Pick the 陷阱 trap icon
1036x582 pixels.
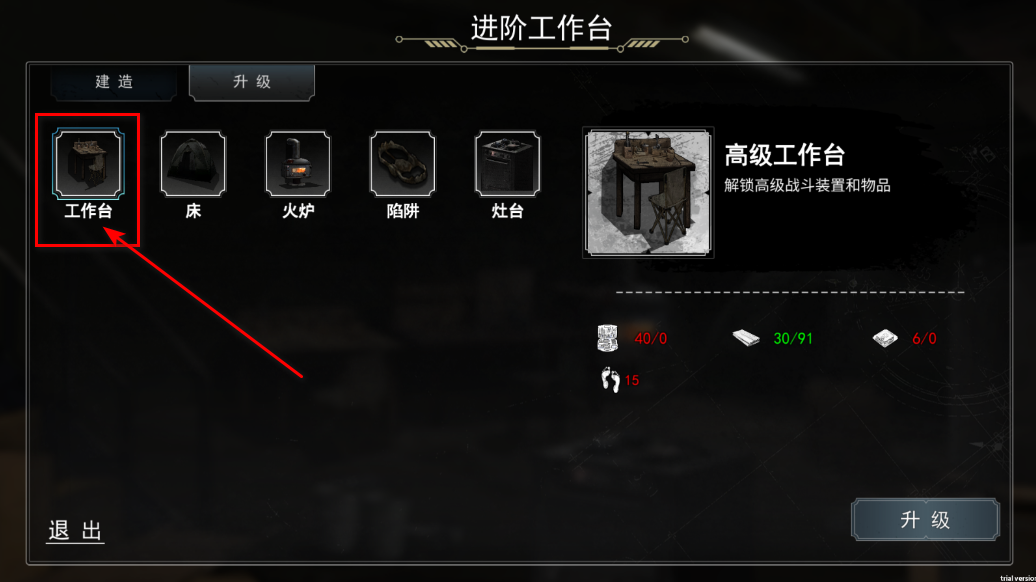pyautogui.click(x=402, y=163)
